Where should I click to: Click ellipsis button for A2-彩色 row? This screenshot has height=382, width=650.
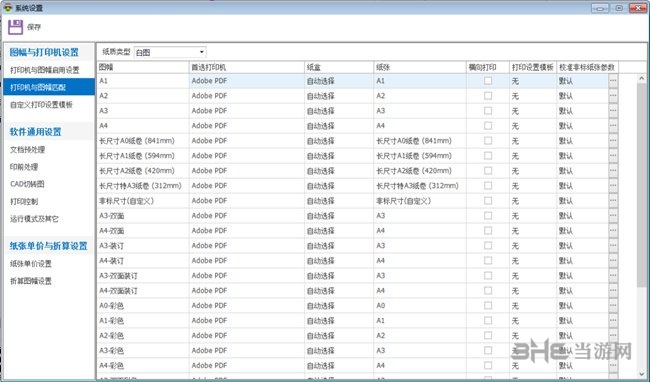pyautogui.click(x=613, y=335)
